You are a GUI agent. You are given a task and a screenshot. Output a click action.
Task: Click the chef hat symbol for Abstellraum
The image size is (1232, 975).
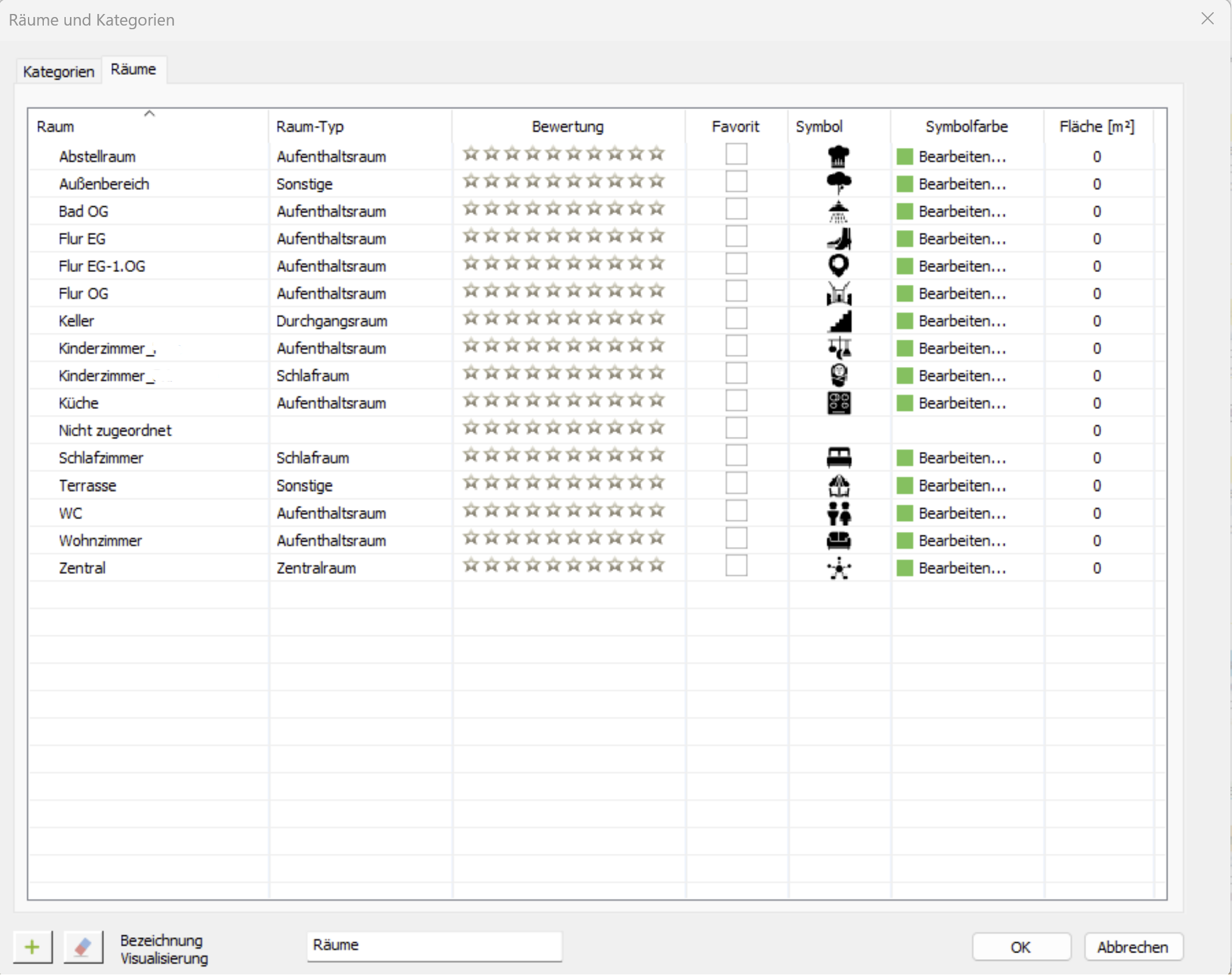point(839,156)
